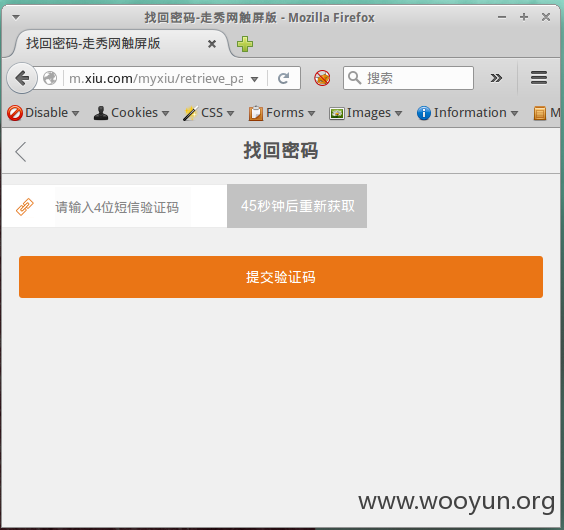The width and height of the screenshot is (564, 530).
Task: Click the blue Information icon
Action: coord(424,113)
